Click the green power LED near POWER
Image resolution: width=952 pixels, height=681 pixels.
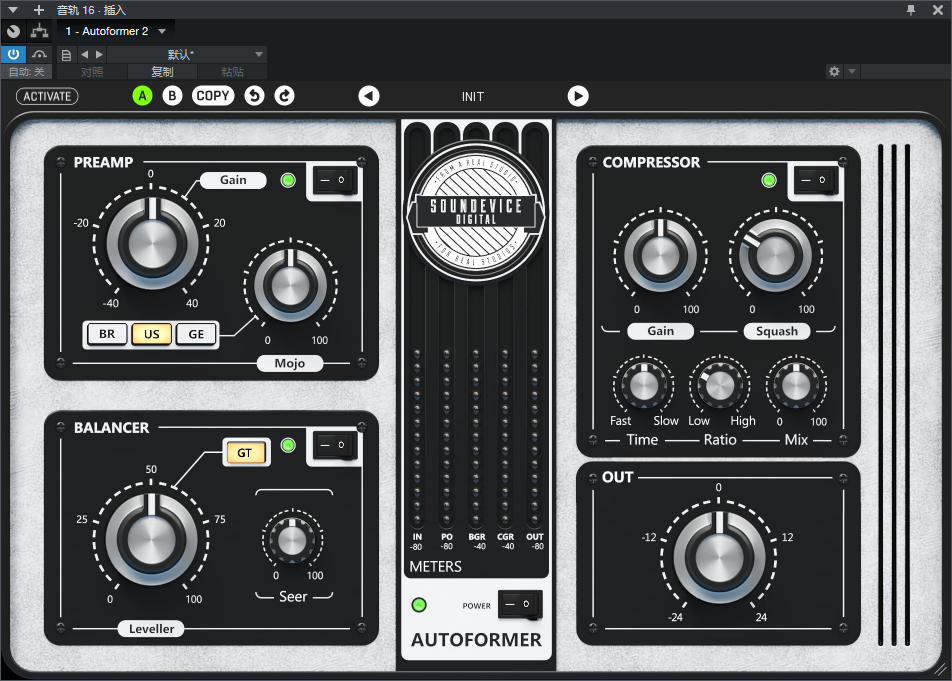419,605
